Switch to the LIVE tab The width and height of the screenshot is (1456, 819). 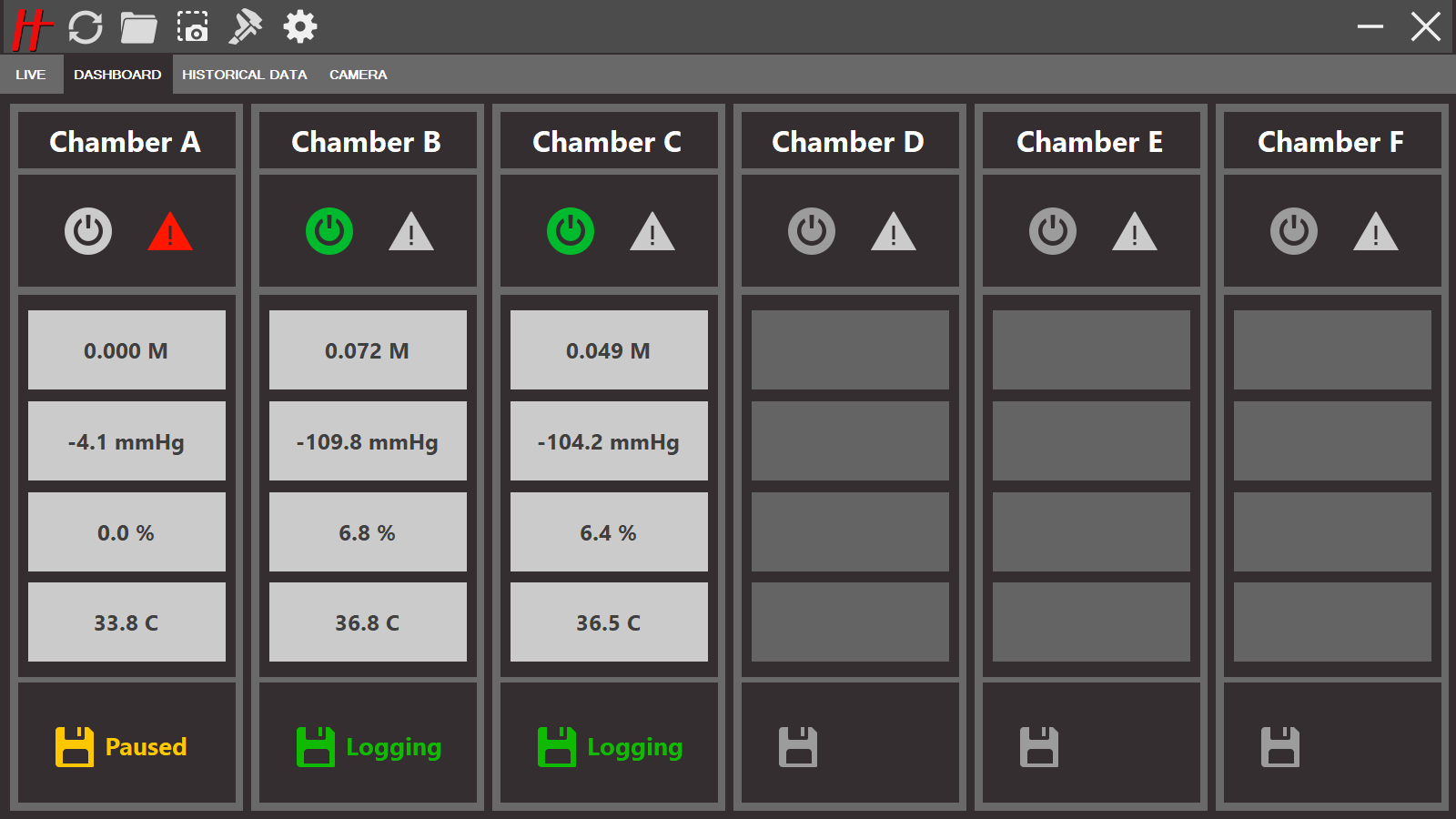coord(31,75)
